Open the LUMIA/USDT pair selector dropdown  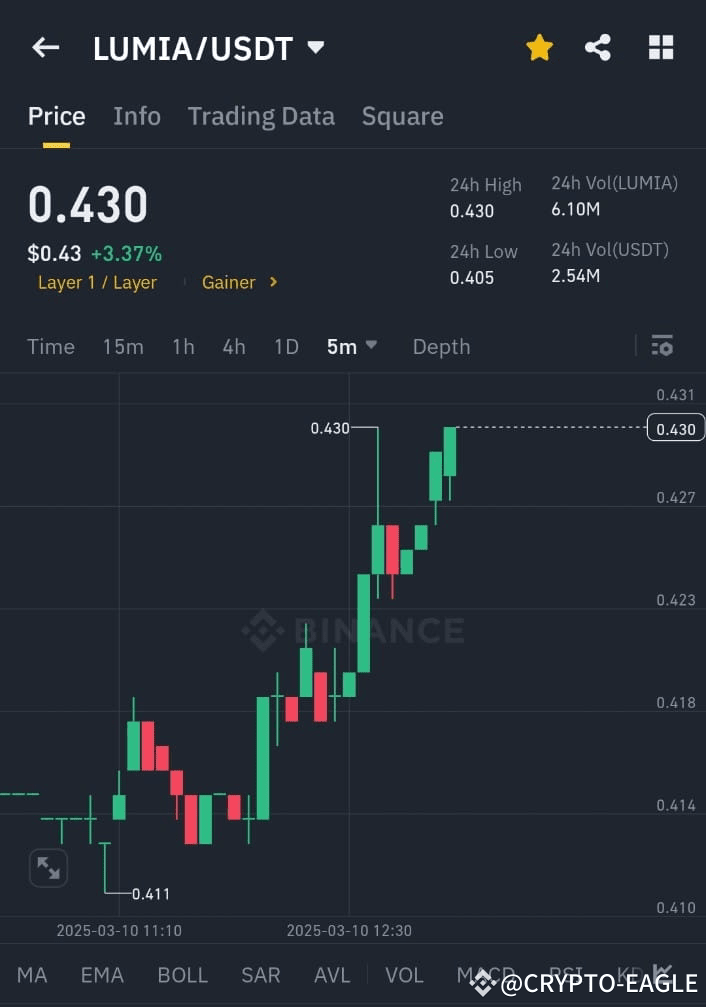click(x=313, y=47)
